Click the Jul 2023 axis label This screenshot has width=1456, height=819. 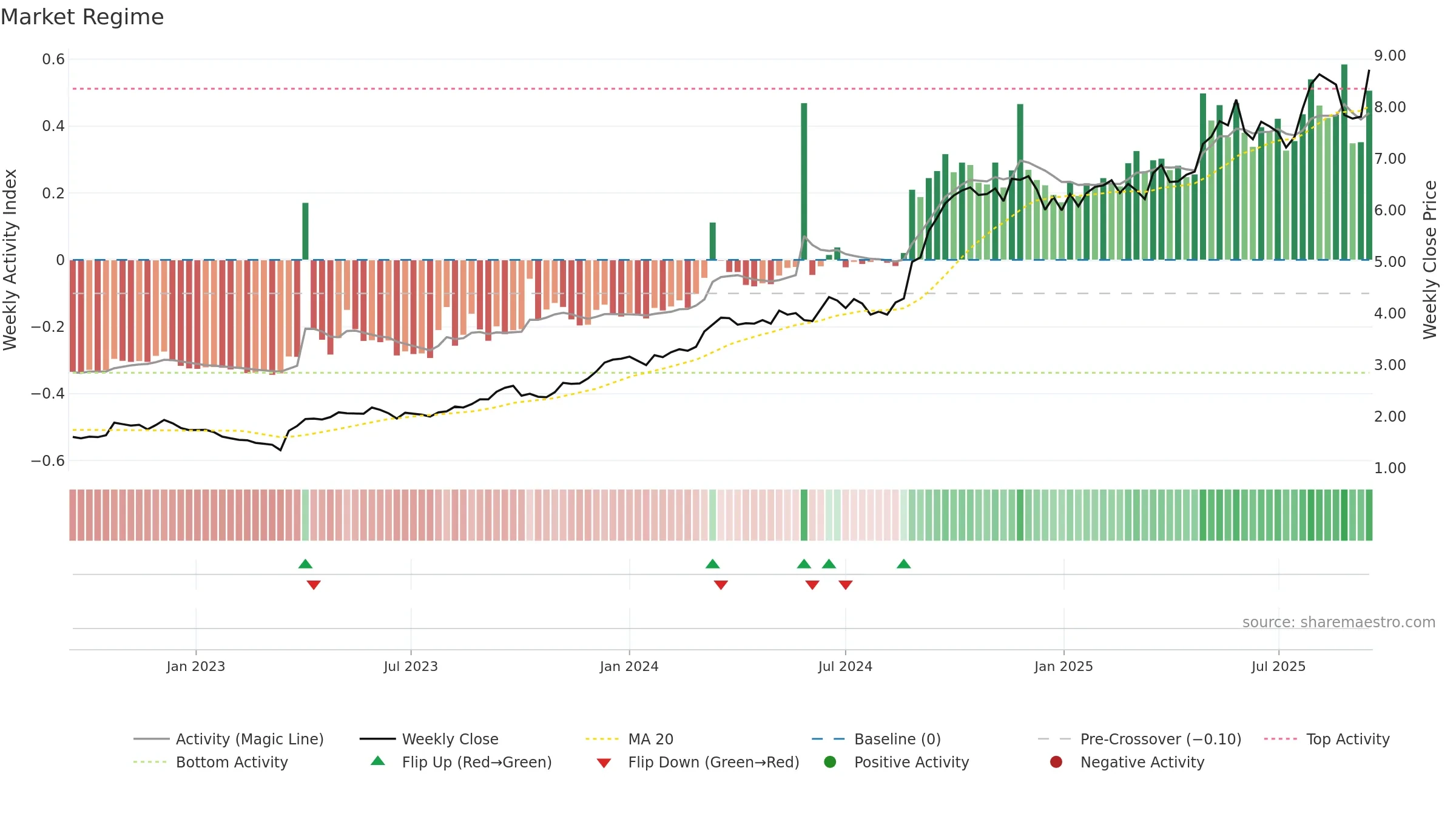pyautogui.click(x=411, y=667)
